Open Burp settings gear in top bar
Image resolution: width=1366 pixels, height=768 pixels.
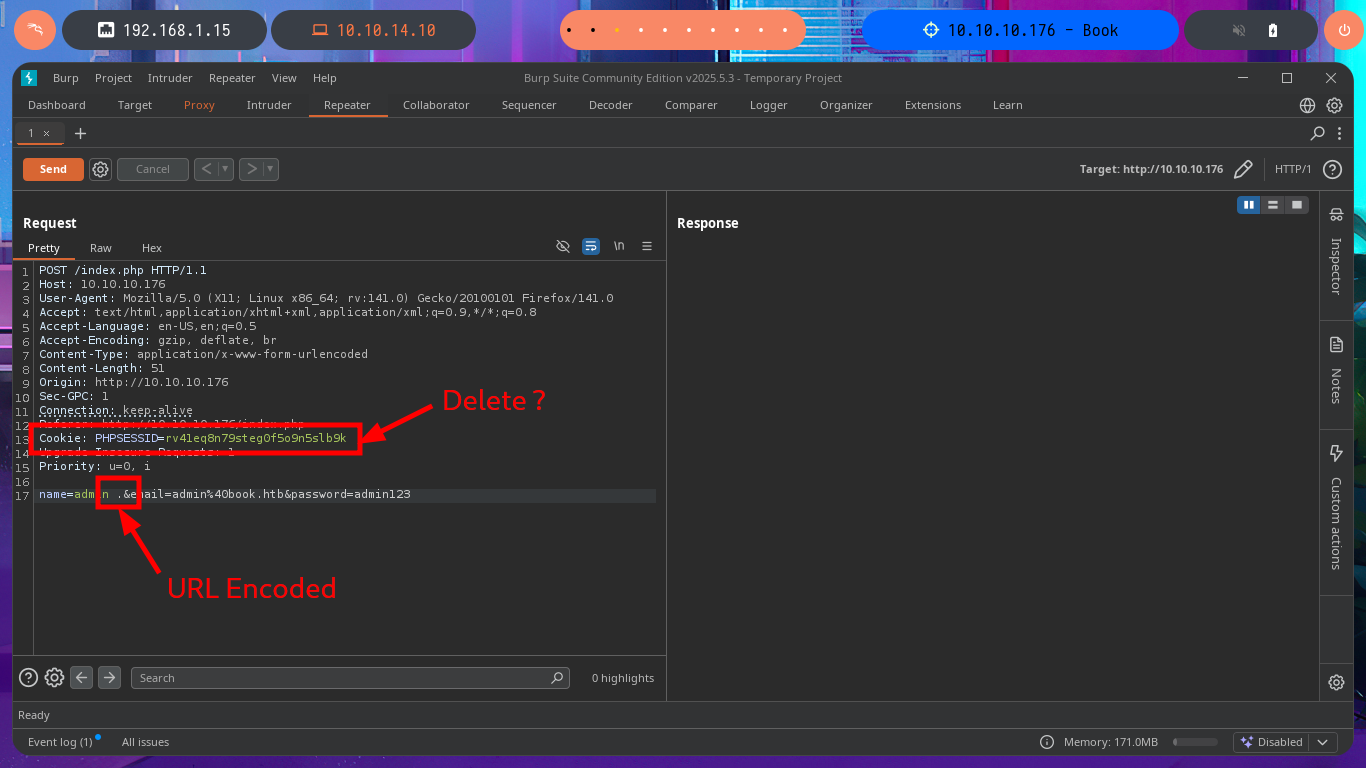pos(1334,105)
